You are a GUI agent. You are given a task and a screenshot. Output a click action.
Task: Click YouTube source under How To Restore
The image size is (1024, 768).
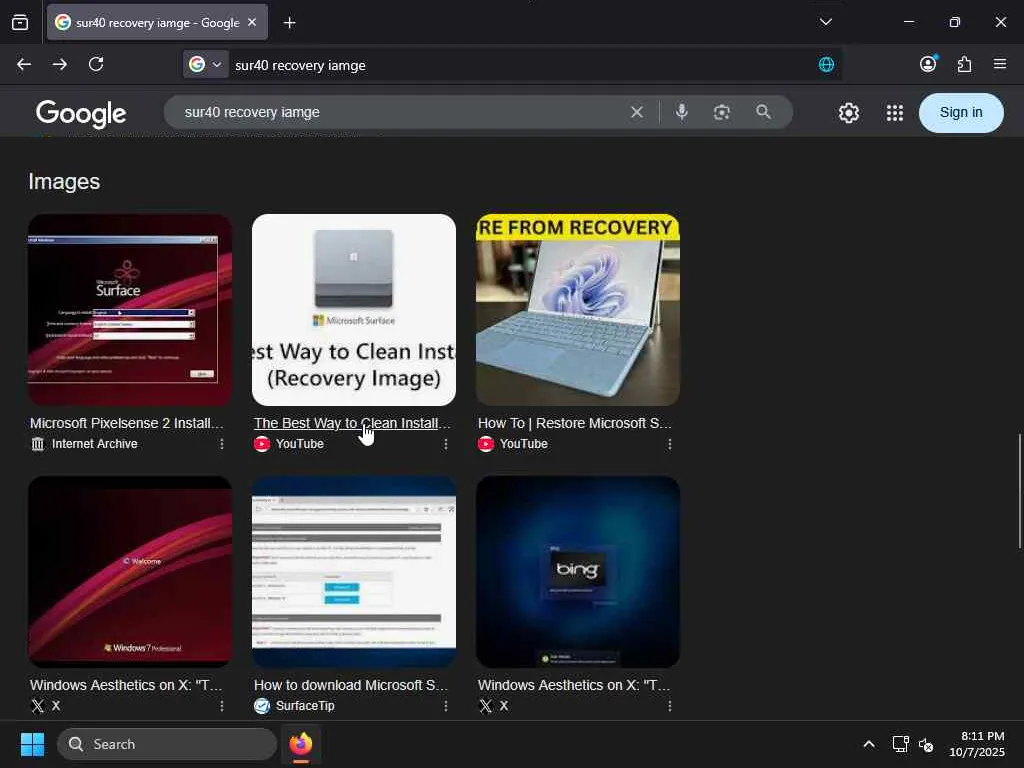click(524, 444)
